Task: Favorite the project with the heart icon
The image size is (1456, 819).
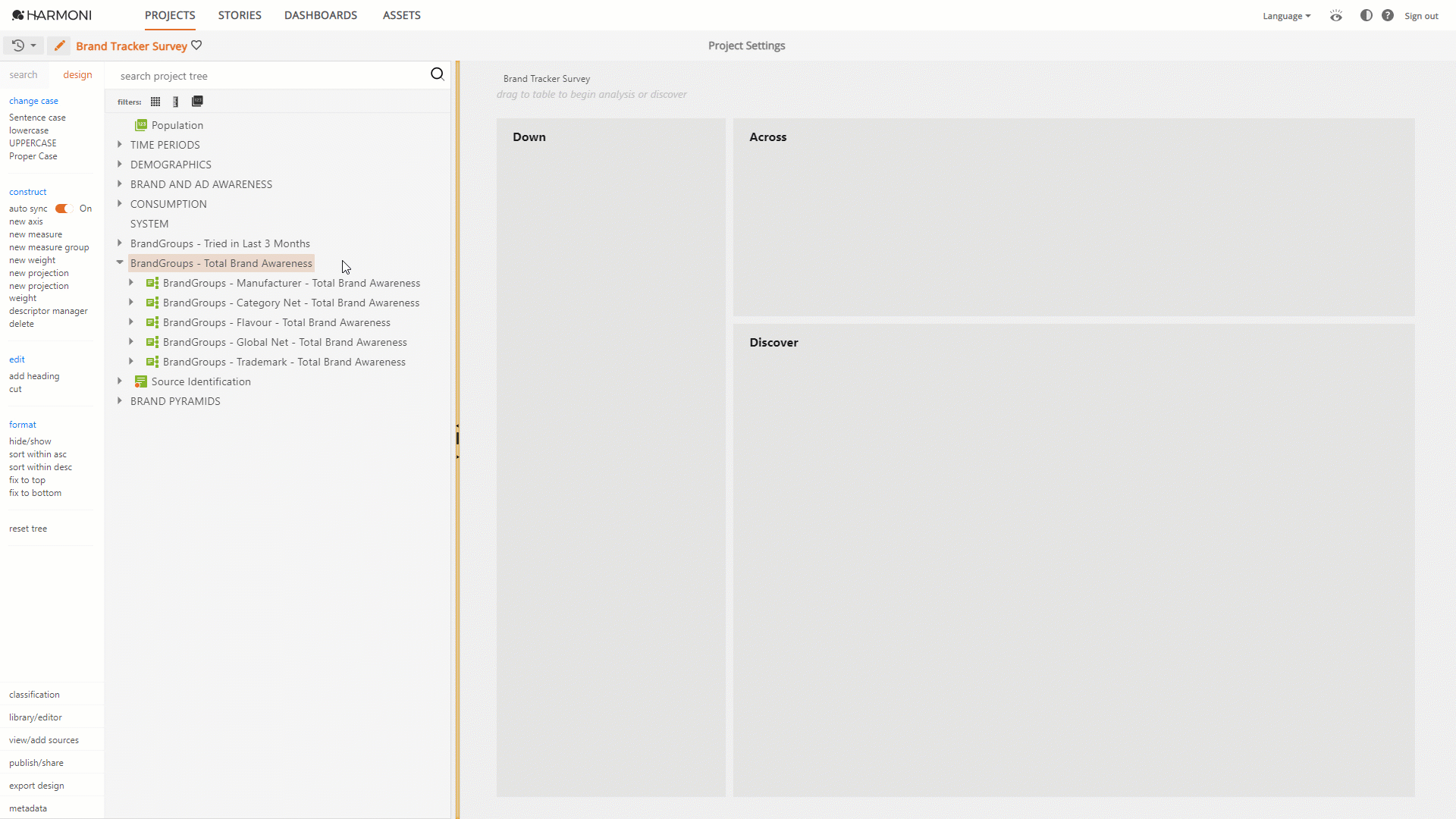Action: (x=196, y=45)
